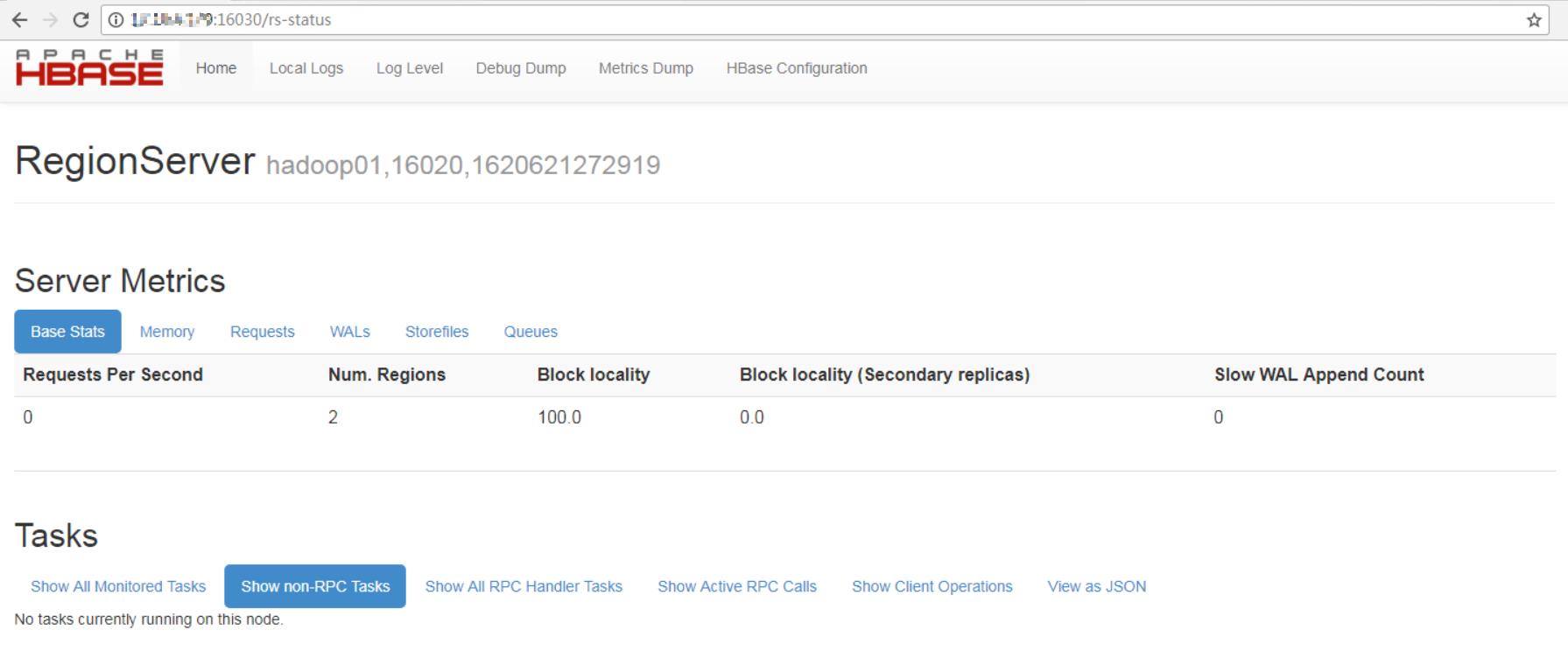Image resolution: width=1568 pixels, height=651 pixels.
Task: Click the Apache HBase logo
Action: 89,67
